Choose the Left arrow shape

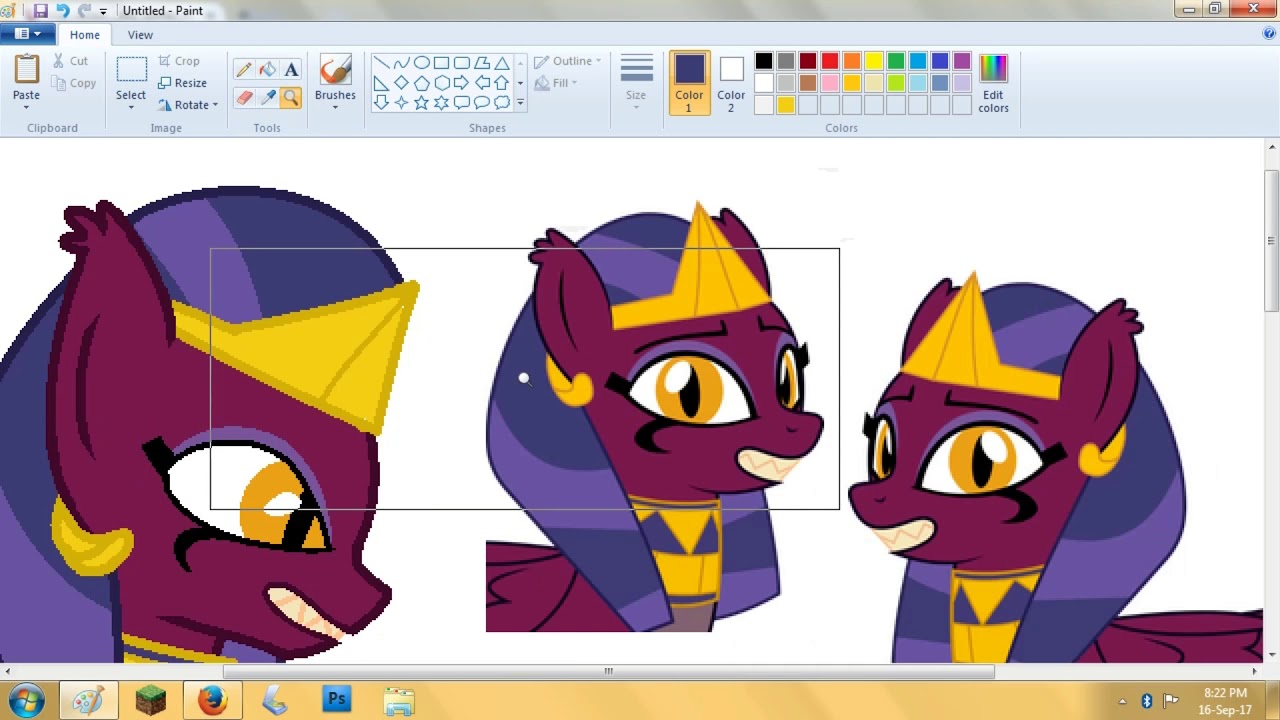pyautogui.click(x=481, y=83)
